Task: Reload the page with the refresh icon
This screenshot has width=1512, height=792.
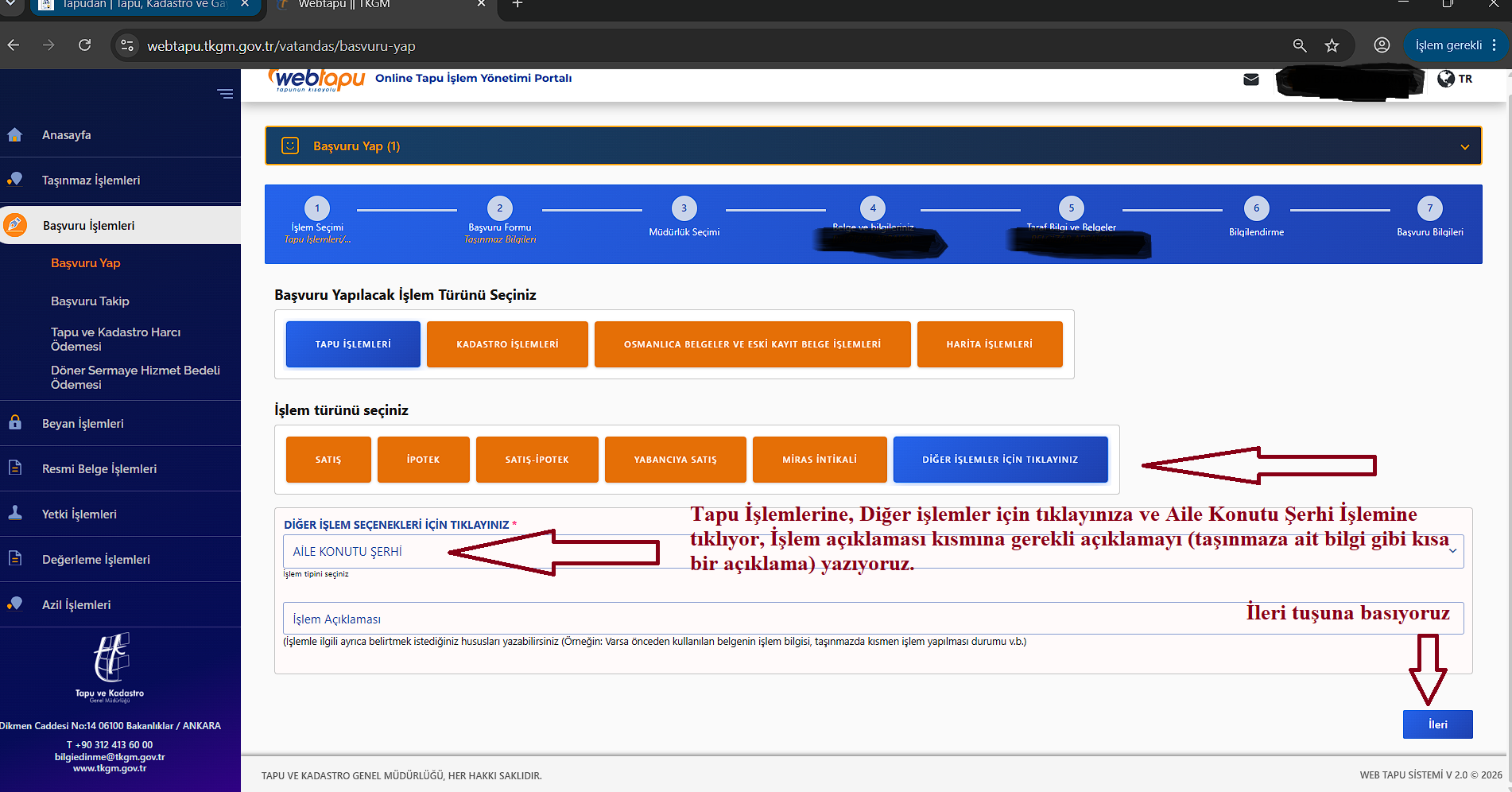Action: (x=85, y=45)
